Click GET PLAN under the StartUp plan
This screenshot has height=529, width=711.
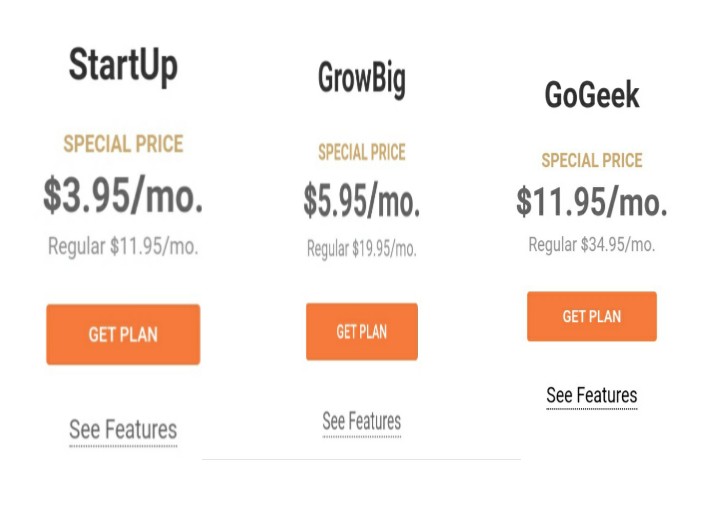click(x=123, y=335)
